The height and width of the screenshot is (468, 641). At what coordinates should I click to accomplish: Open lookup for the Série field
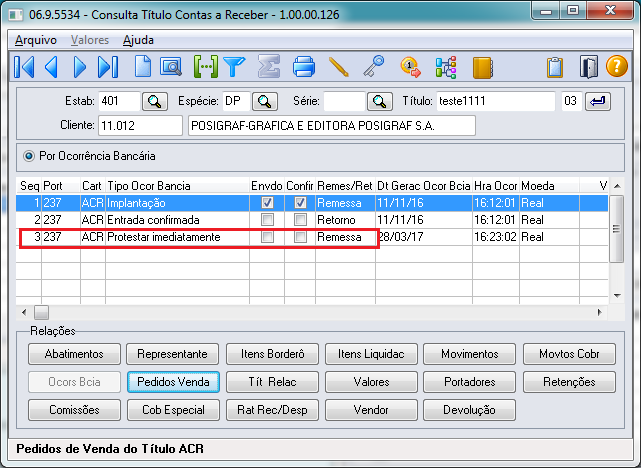tap(380, 101)
